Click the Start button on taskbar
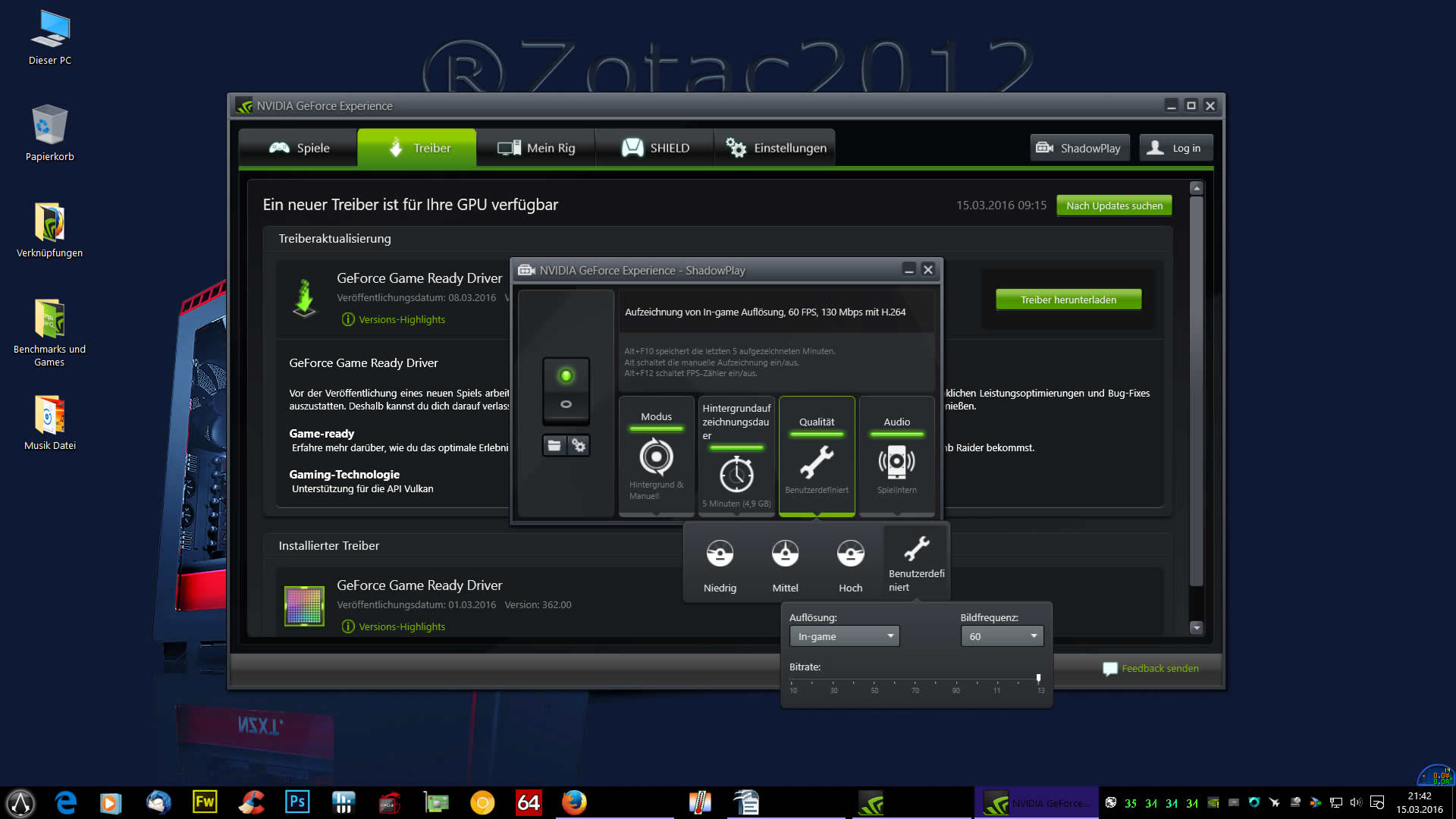 pos(20,802)
